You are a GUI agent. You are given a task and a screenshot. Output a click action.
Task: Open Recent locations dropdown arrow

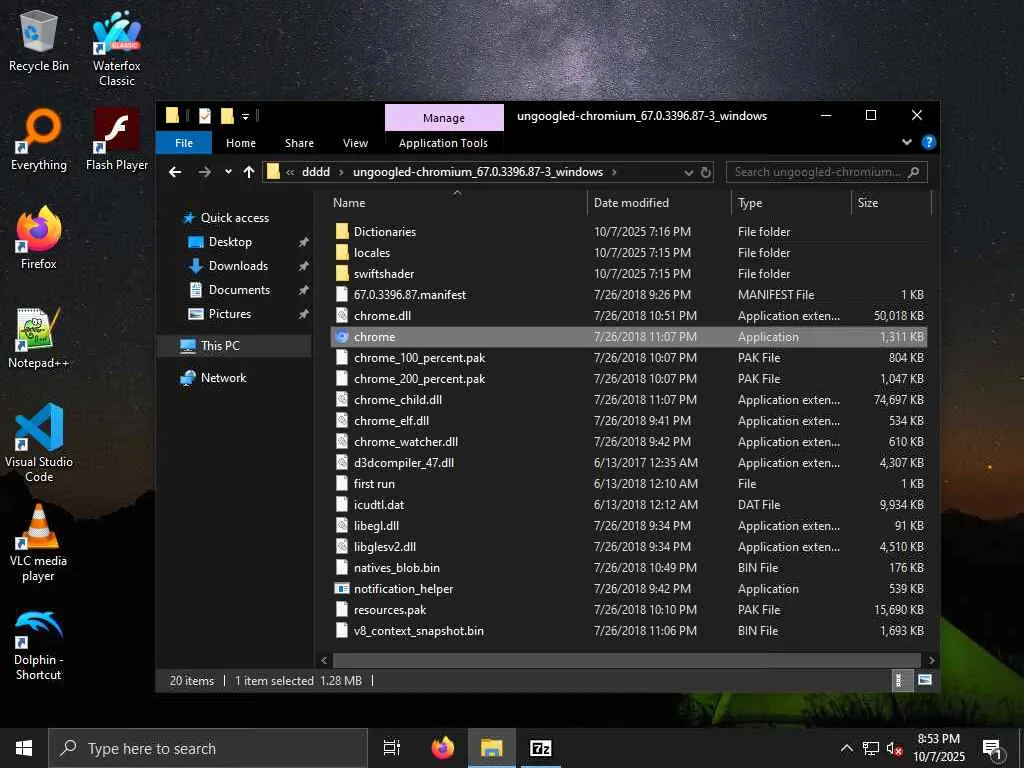click(x=228, y=172)
